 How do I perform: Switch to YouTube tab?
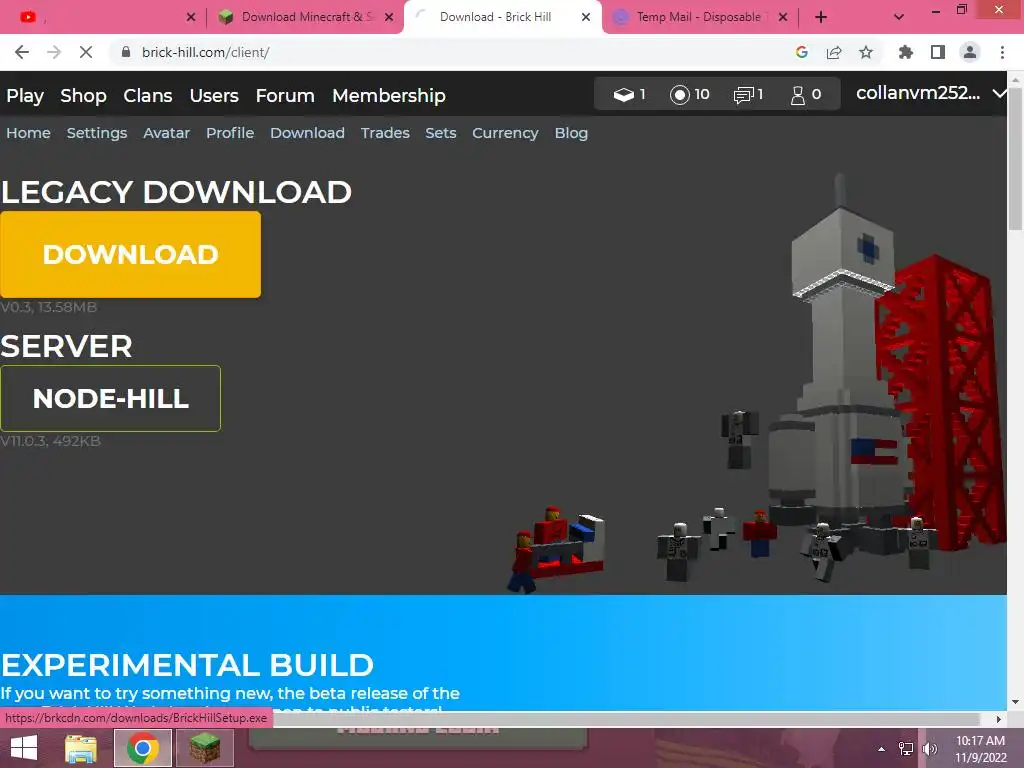[102, 17]
